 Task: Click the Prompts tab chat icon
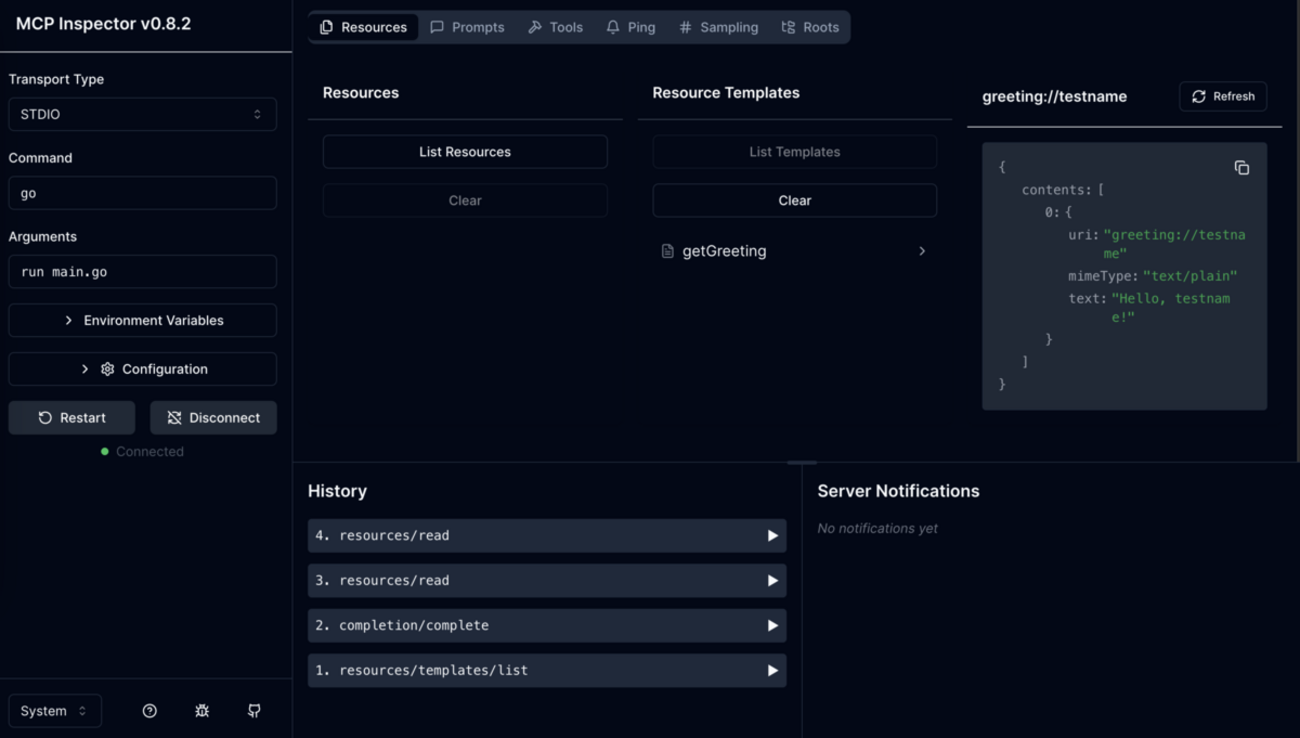[437, 27]
